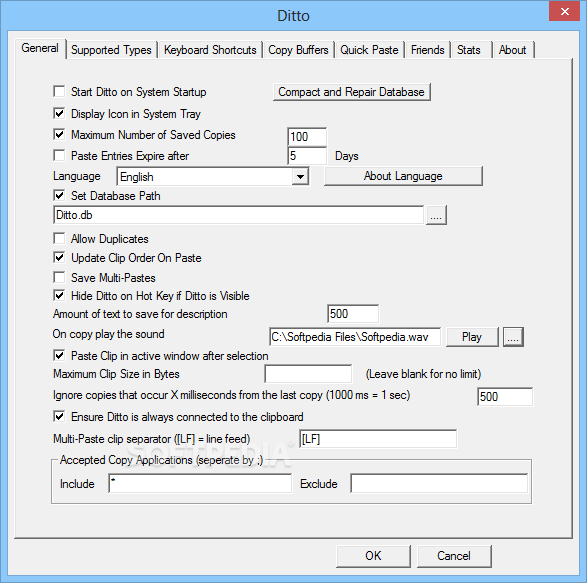
Task: Toggle Hide Ditto on Hot Key checkbox
Action: point(59,295)
